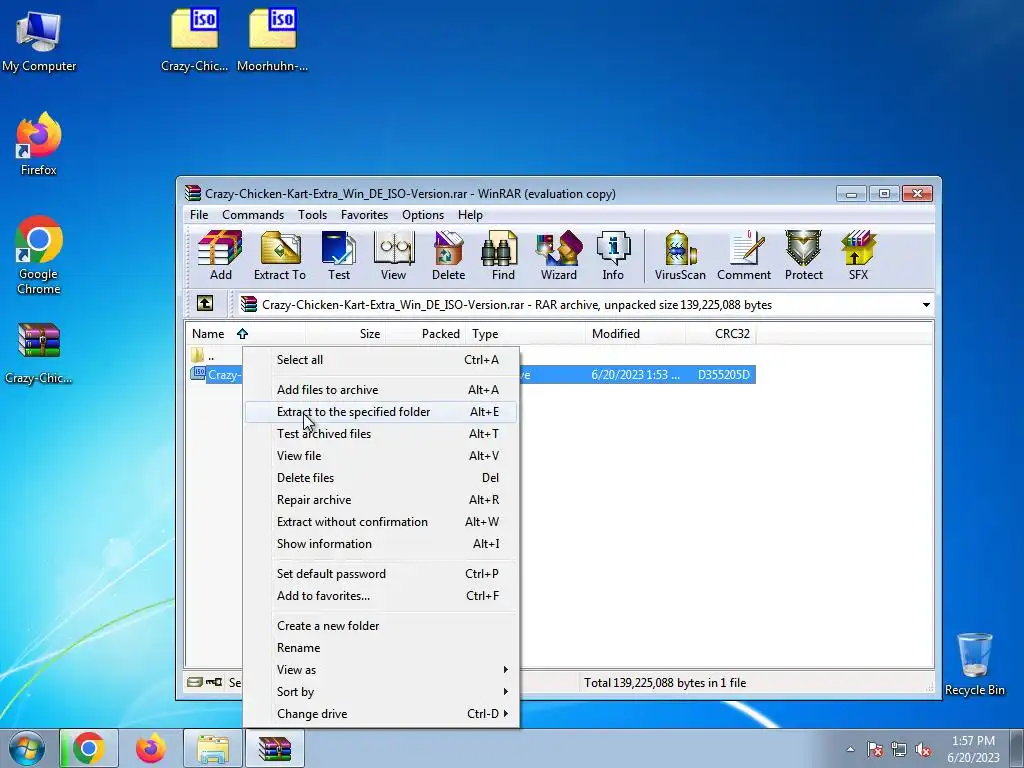Choose Test archived files
The height and width of the screenshot is (768, 1024).
click(x=381, y=434)
